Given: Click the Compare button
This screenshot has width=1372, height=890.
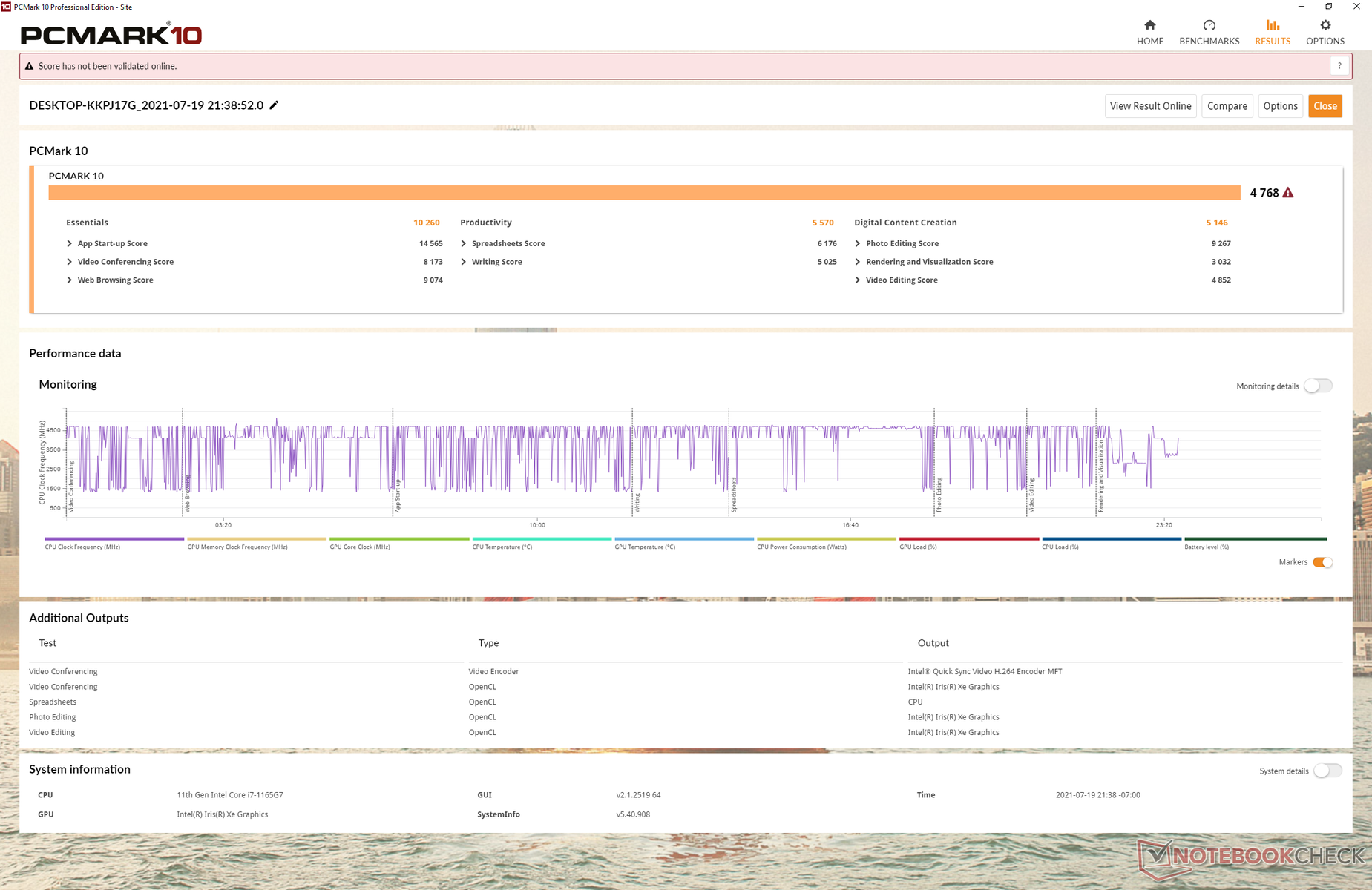Looking at the screenshot, I should tap(1227, 106).
